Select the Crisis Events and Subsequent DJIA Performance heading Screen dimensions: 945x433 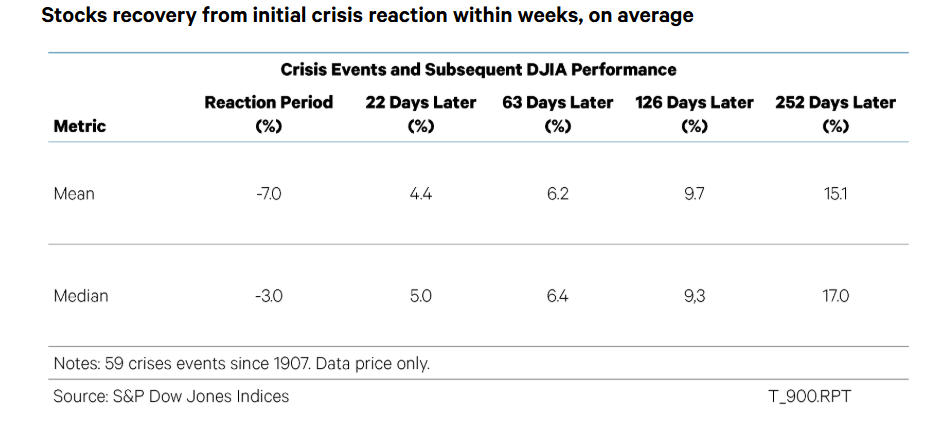pyautogui.click(x=478, y=70)
